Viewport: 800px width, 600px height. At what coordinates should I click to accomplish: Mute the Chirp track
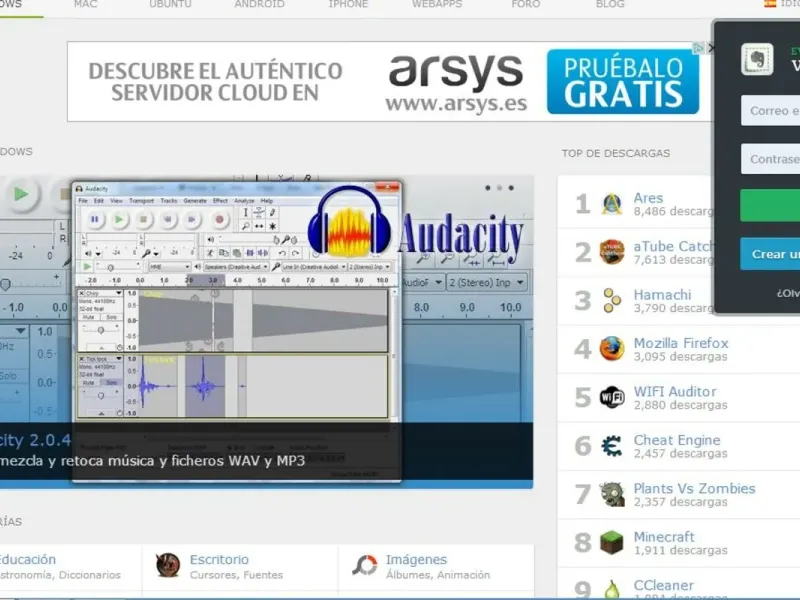pos(89,317)
